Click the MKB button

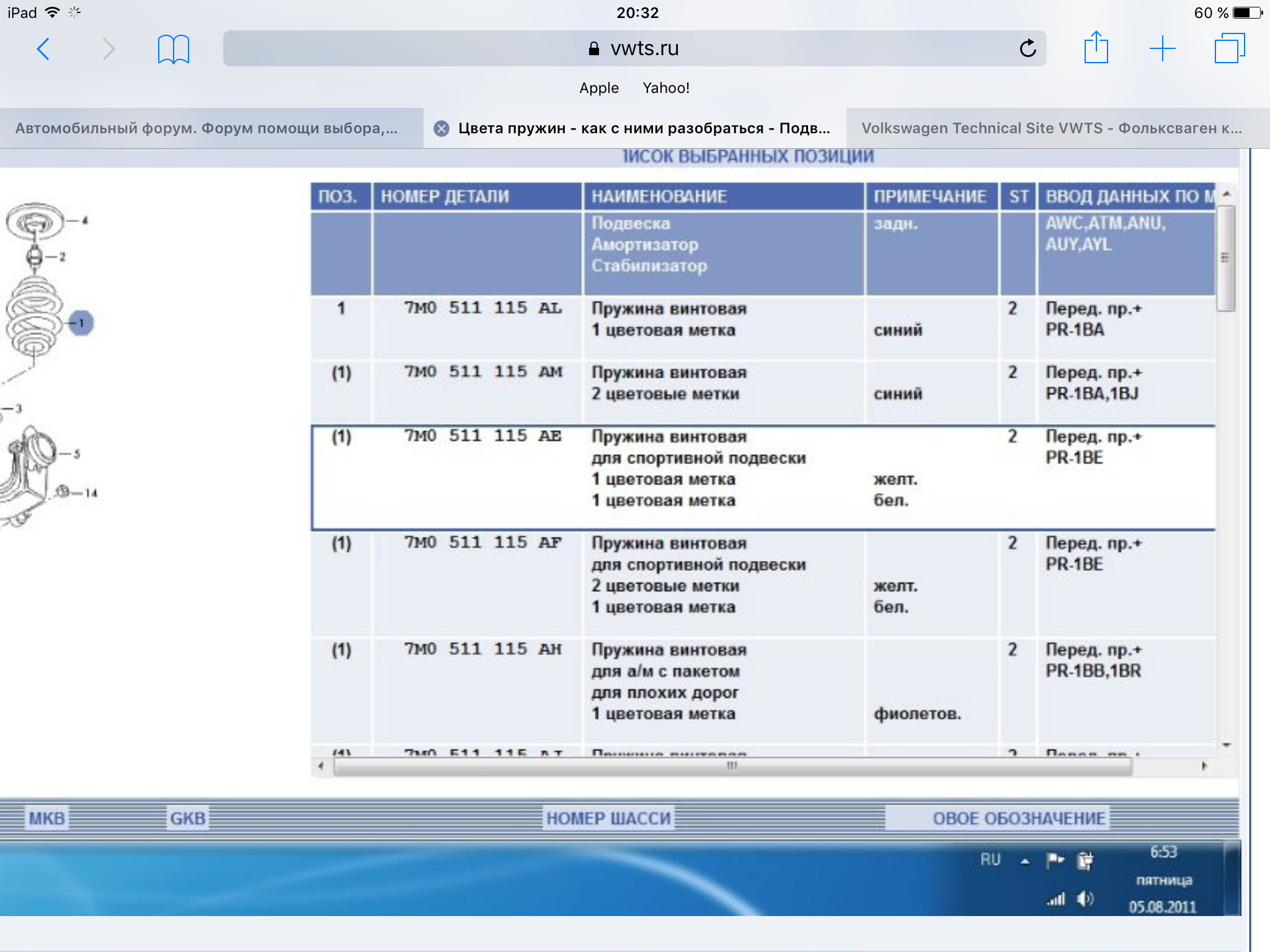tap(47, 818)
